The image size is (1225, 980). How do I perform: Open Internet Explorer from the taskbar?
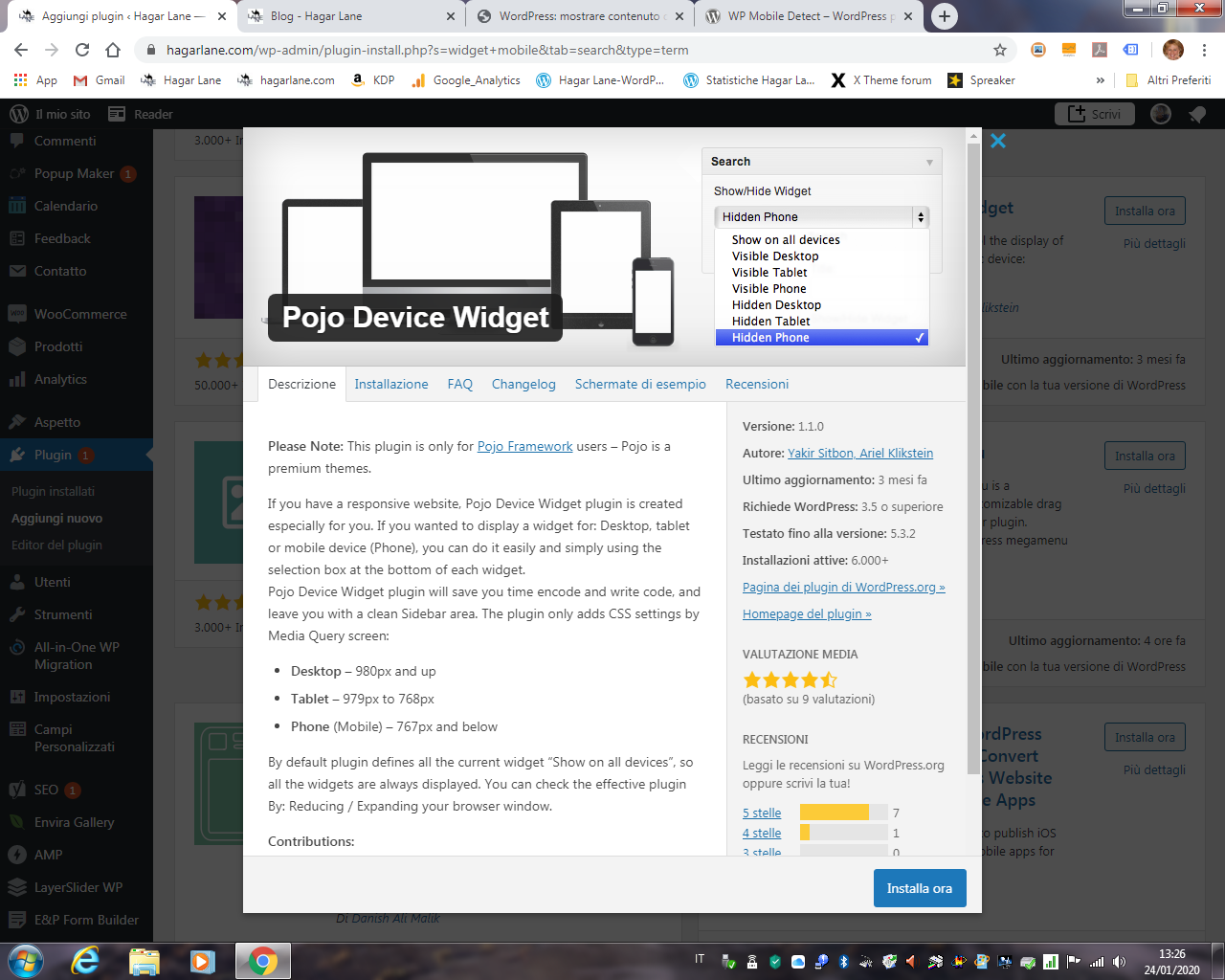[85, 961]
